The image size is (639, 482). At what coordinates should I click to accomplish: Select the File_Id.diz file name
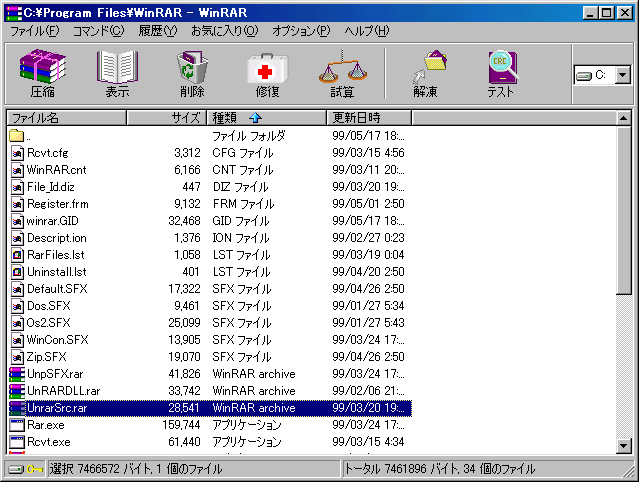51,187
